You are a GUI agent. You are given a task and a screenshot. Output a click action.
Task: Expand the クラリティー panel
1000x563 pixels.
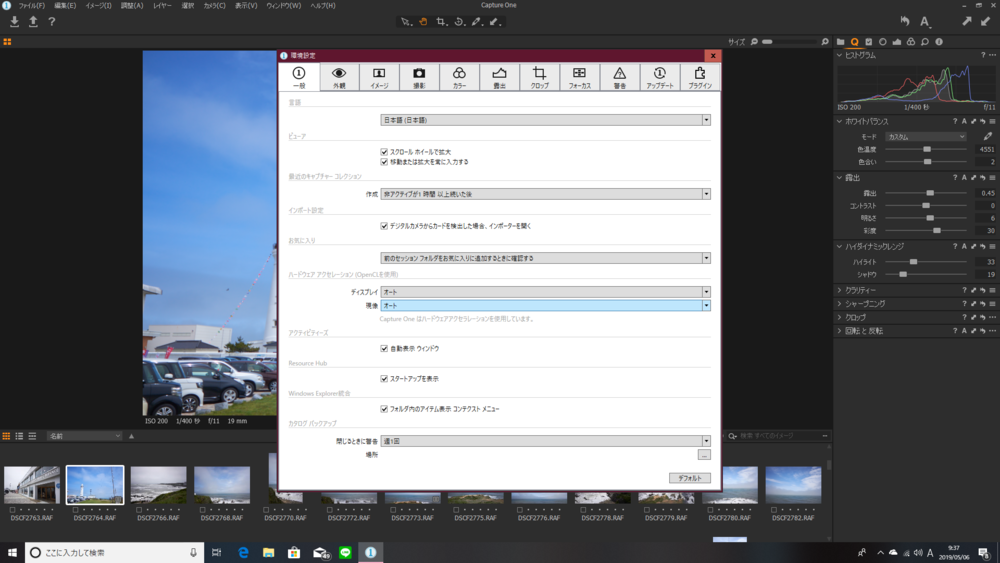tap(839, 290)
